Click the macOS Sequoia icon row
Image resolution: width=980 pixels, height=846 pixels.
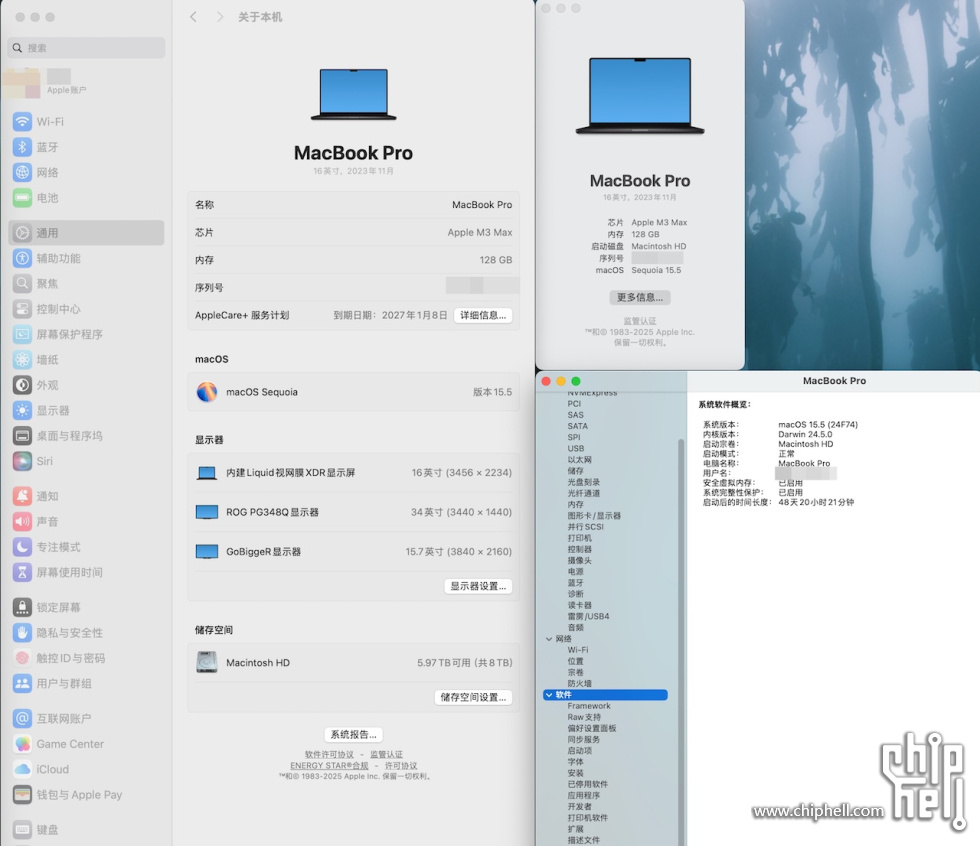coord(354,392)
